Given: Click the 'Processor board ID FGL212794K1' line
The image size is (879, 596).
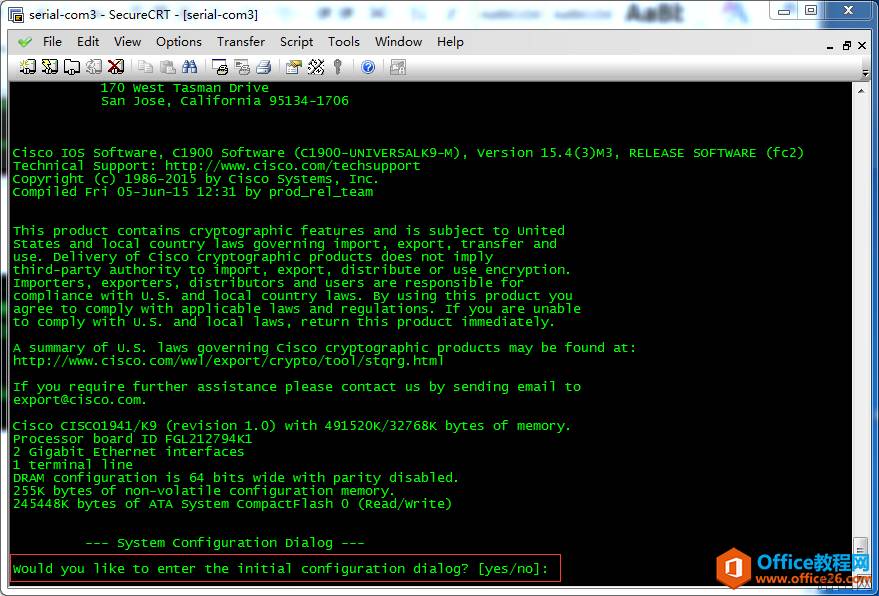Looking at the screenshot, I should point(132,439).
